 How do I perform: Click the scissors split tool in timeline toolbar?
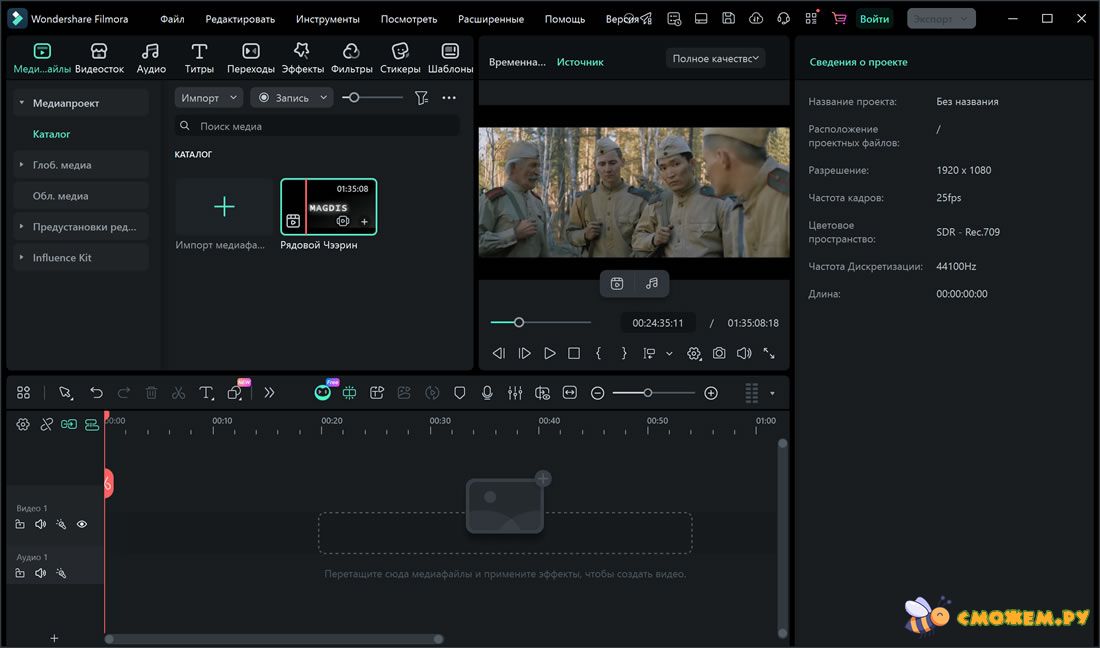[178, 393]
